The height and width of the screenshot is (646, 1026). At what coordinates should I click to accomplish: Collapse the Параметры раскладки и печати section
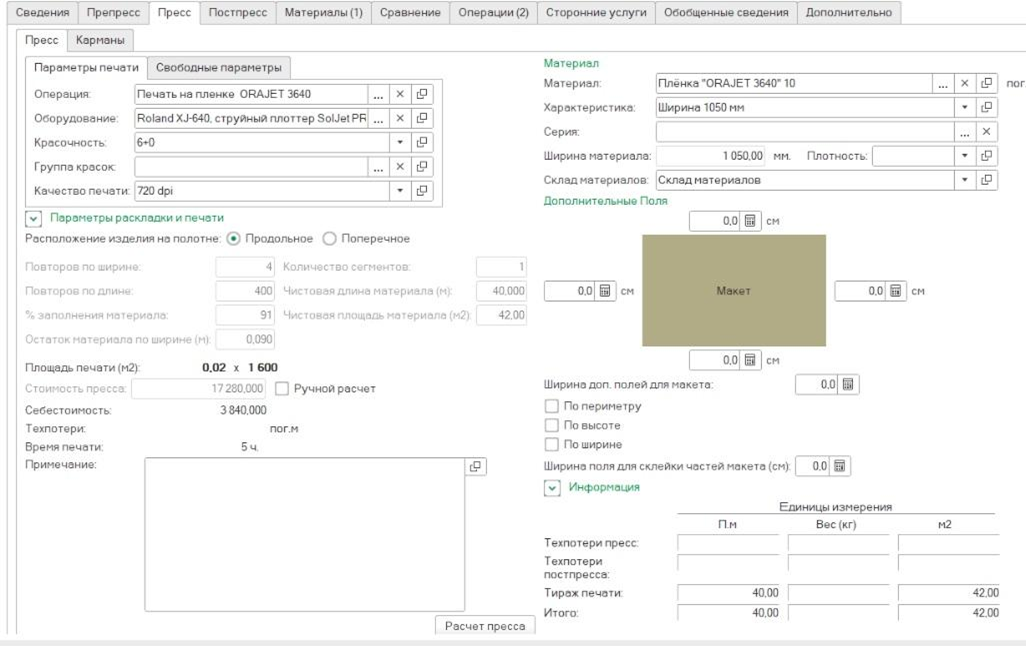click(33, 218)
